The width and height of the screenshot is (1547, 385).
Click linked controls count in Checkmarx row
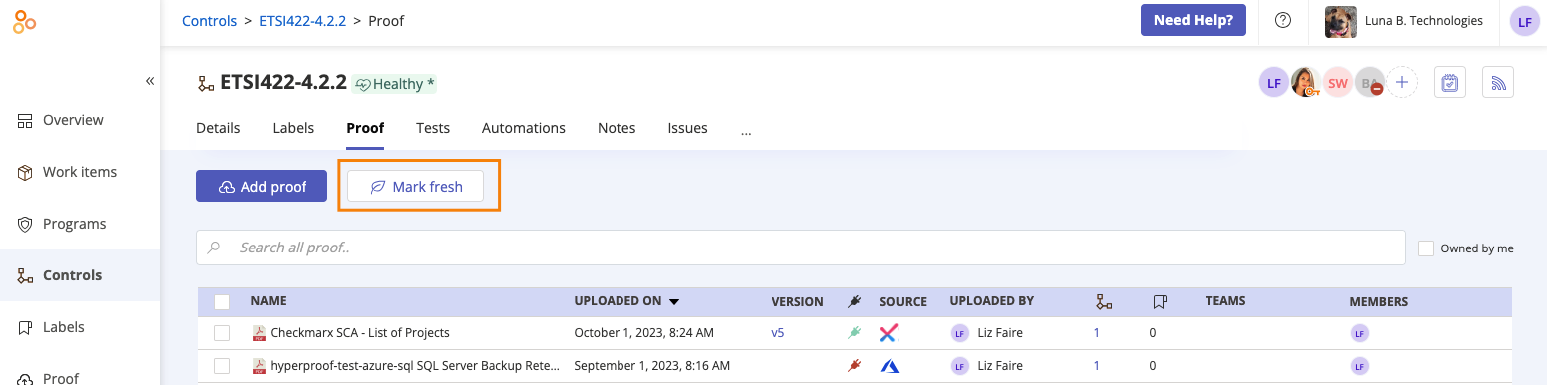[1097, 333]
